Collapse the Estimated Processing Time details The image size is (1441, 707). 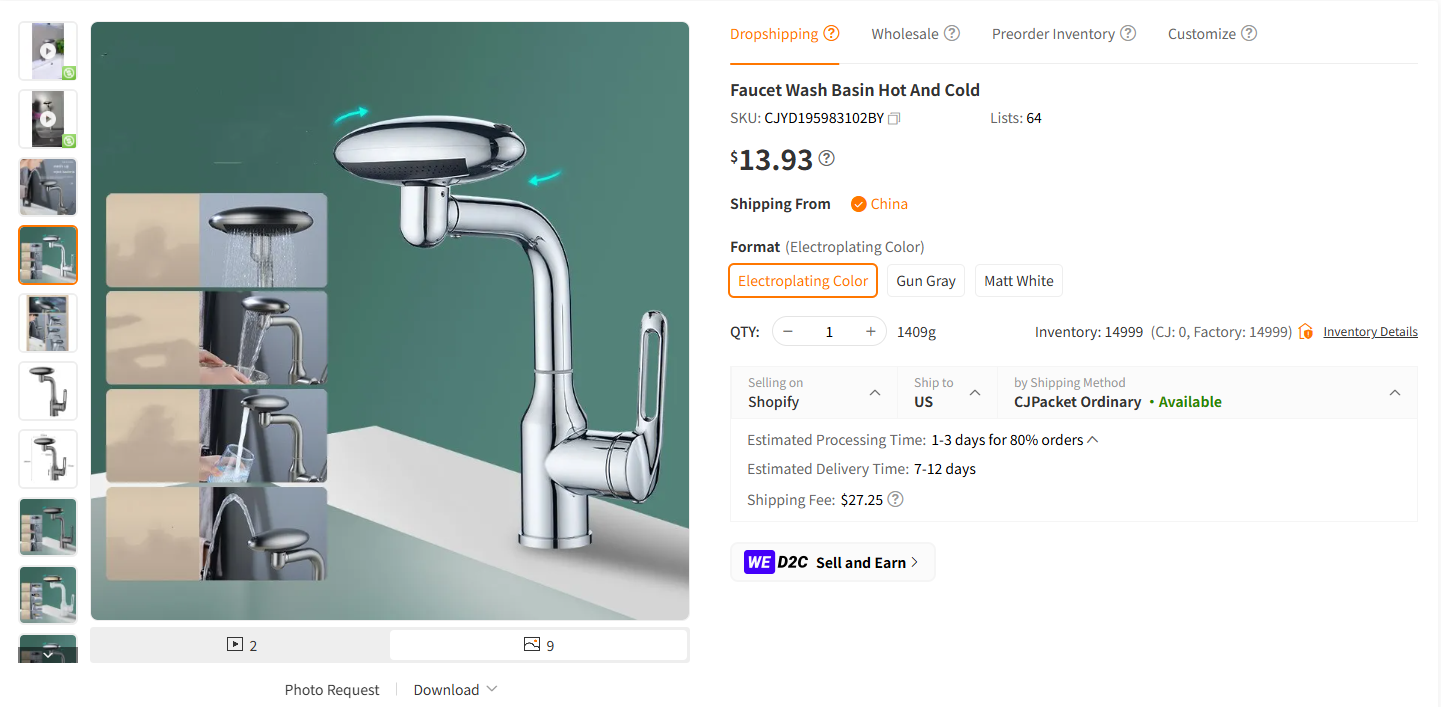tap(1092, 438)
